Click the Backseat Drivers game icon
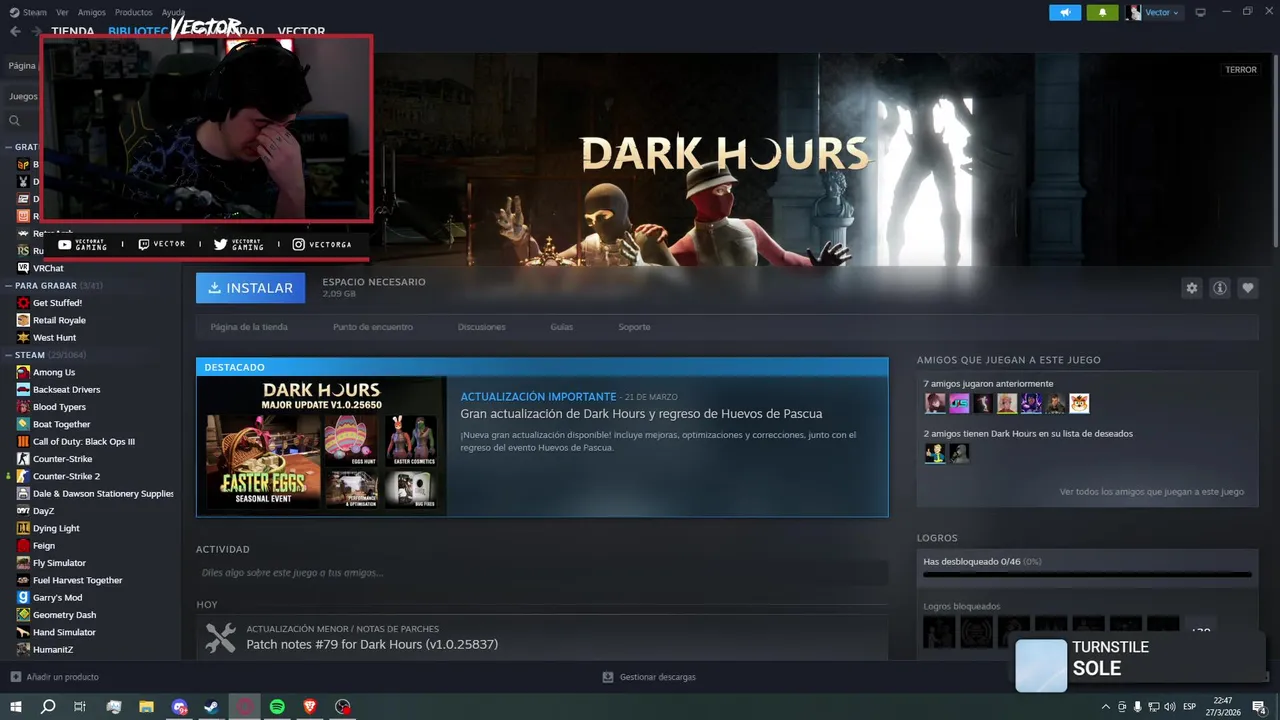The height and width of the screenshot is (720, 1280). click(23, 390)
